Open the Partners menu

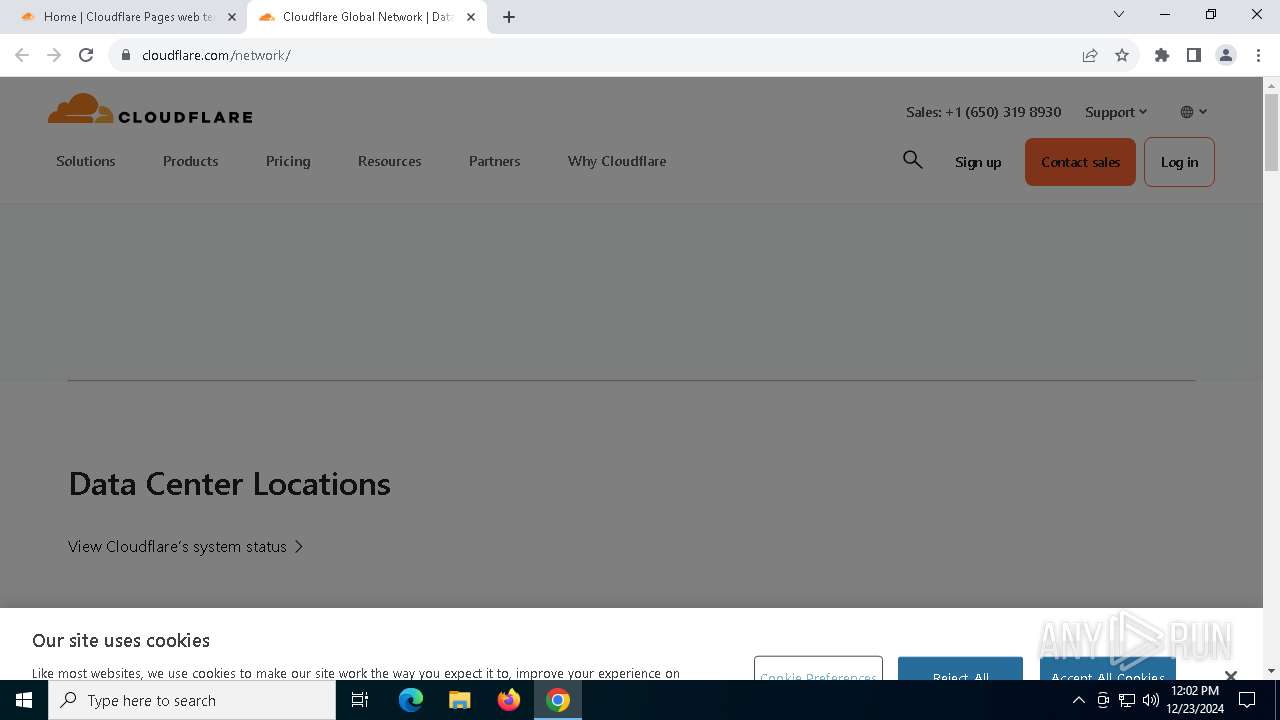point(495,161)
